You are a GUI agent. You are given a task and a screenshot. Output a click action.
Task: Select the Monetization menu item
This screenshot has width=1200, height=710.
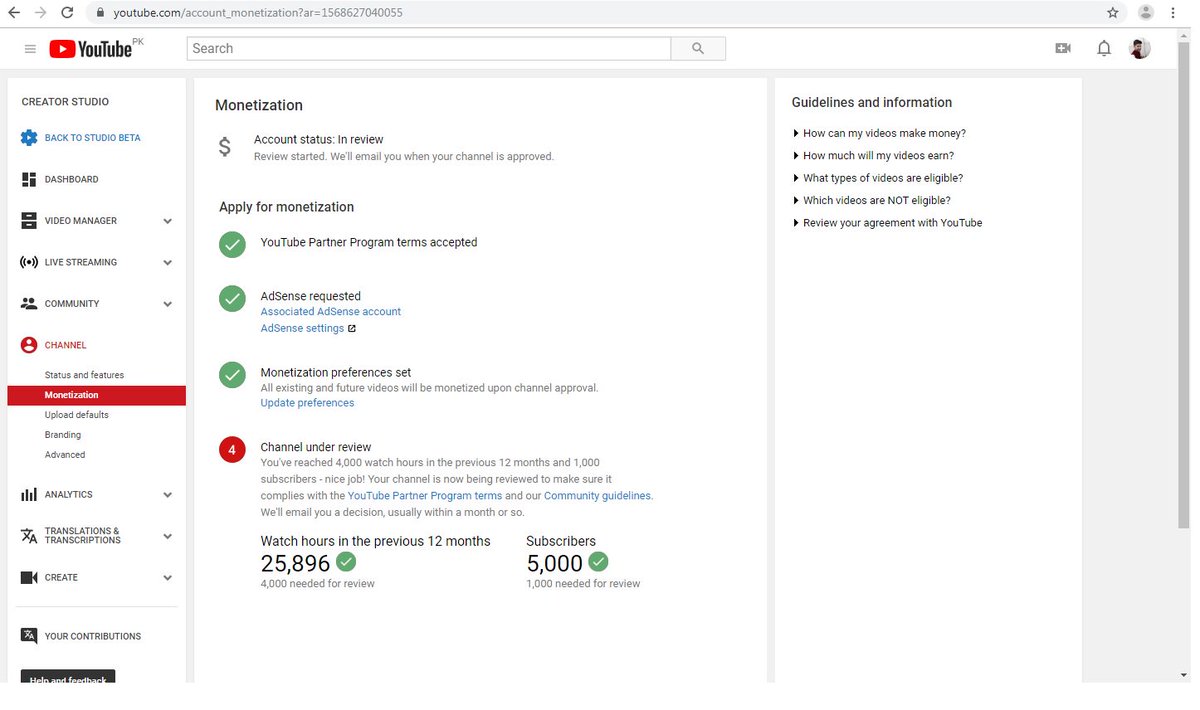96,395
